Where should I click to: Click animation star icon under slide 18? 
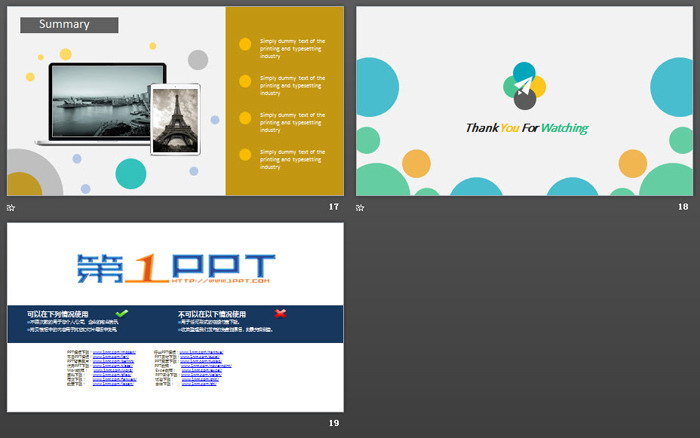pos(360,207)
